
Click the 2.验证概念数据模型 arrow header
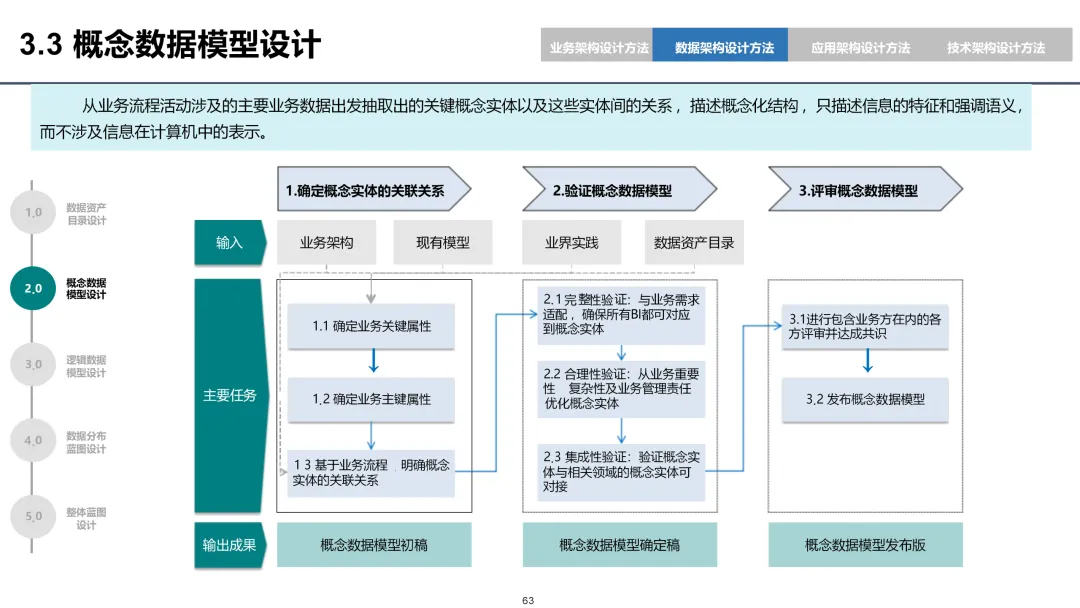(x=619, y=189)
